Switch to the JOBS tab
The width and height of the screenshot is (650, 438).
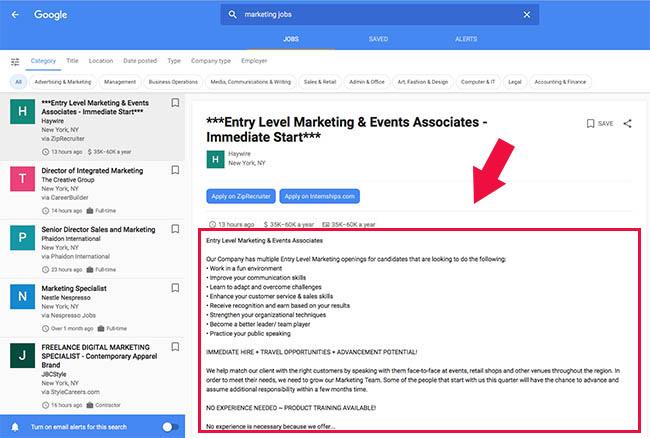[x=291, y=39]
